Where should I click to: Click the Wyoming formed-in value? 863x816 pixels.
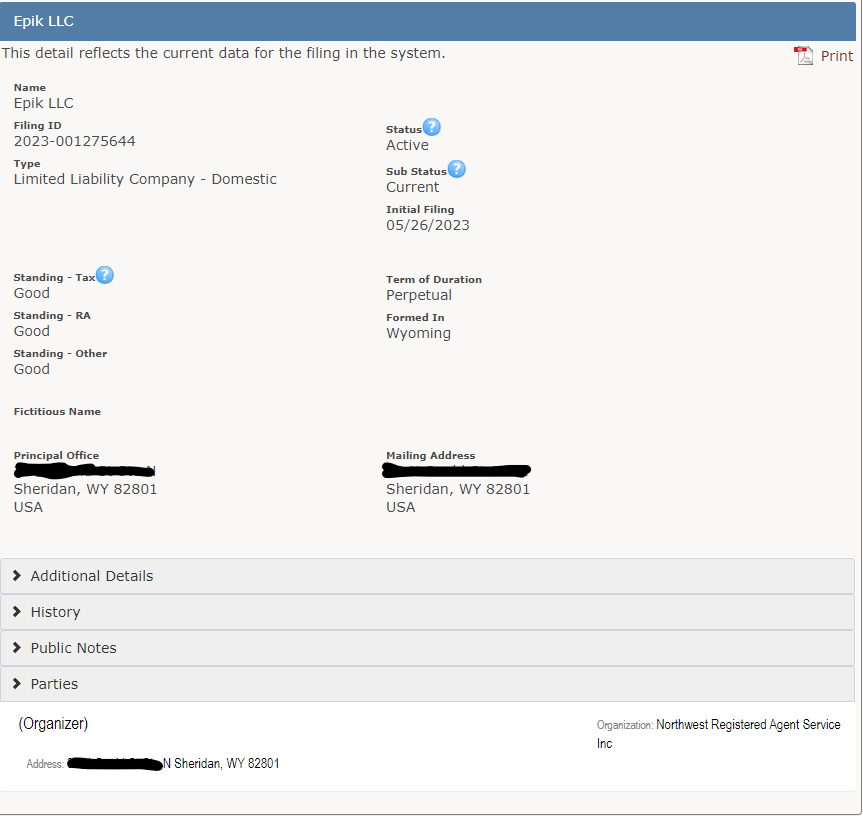click(418, 333)
